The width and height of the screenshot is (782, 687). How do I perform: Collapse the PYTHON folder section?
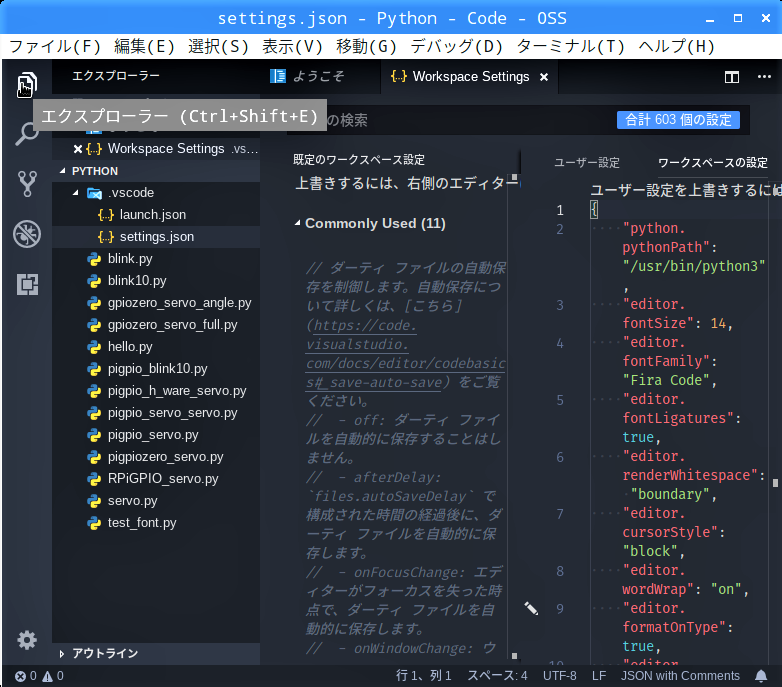pos(62,171)
